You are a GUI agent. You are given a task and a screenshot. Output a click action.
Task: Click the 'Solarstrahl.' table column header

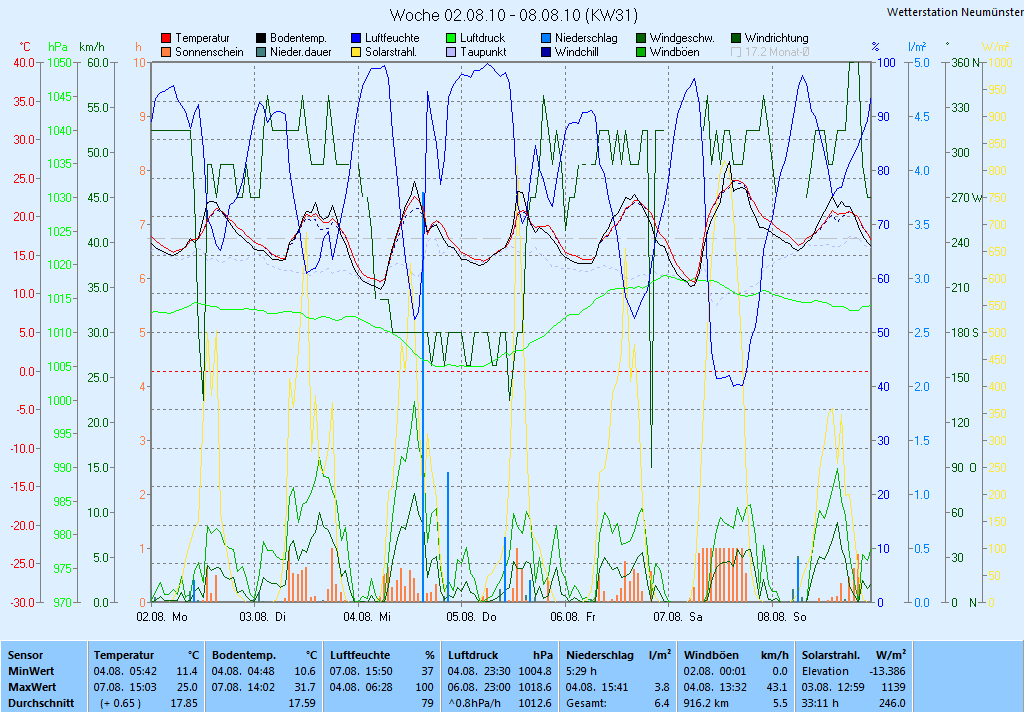click(x=833, y=655)
